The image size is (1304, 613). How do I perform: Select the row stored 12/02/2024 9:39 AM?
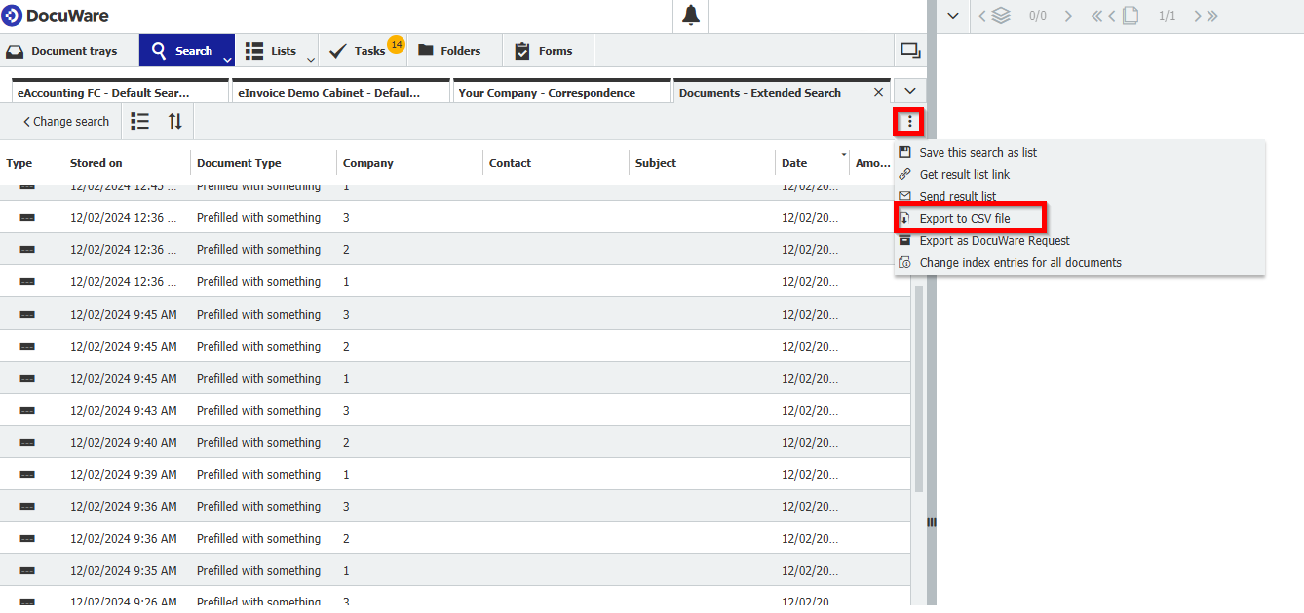pyautogui.click(x=455, y=474)
